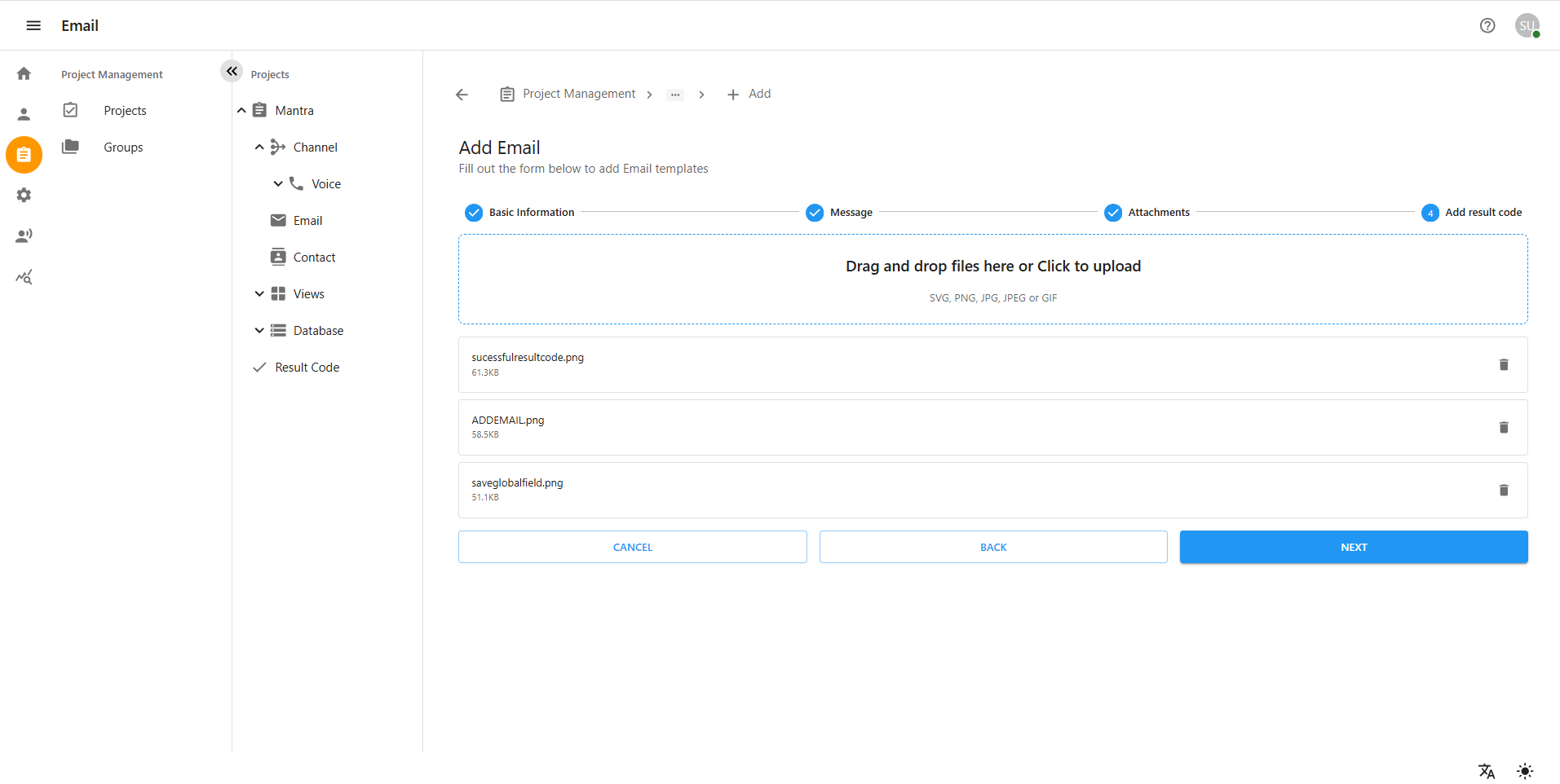Toggle the light/dark theme icon
This screenshot has width=1560, height=784.
1524,771
